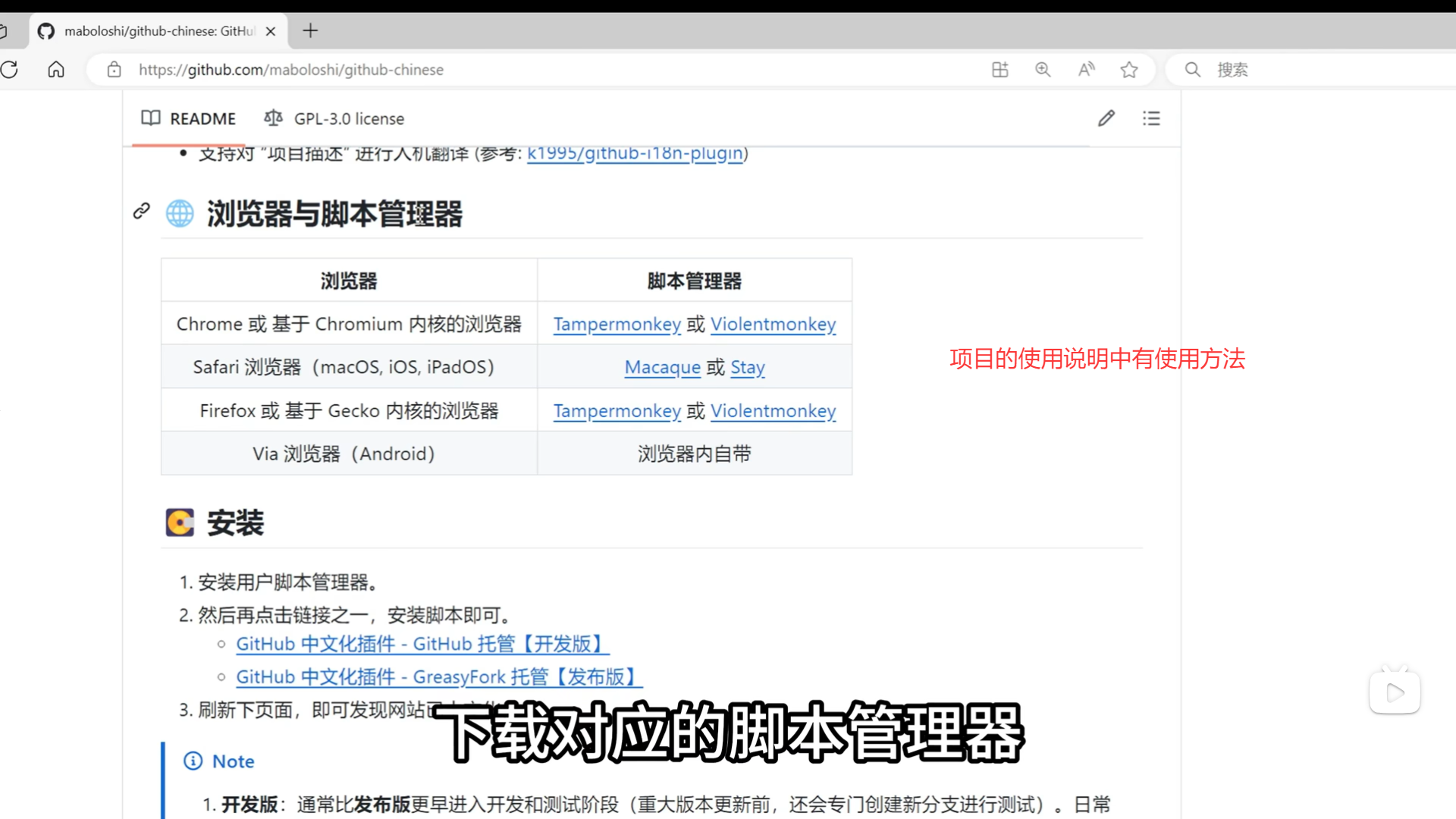
Task: Click the zoom magnifier icon in the address bar
Action: (1043, 70)
